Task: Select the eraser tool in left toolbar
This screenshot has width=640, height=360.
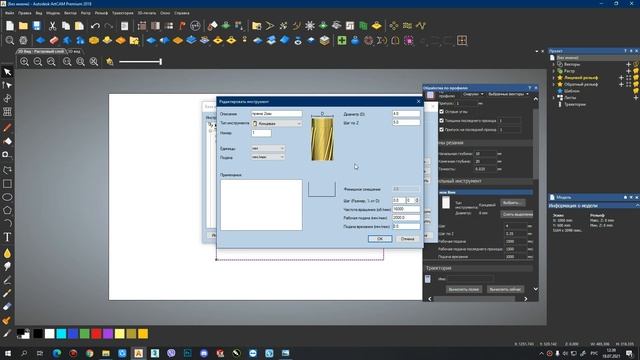Action: (7, 307)
